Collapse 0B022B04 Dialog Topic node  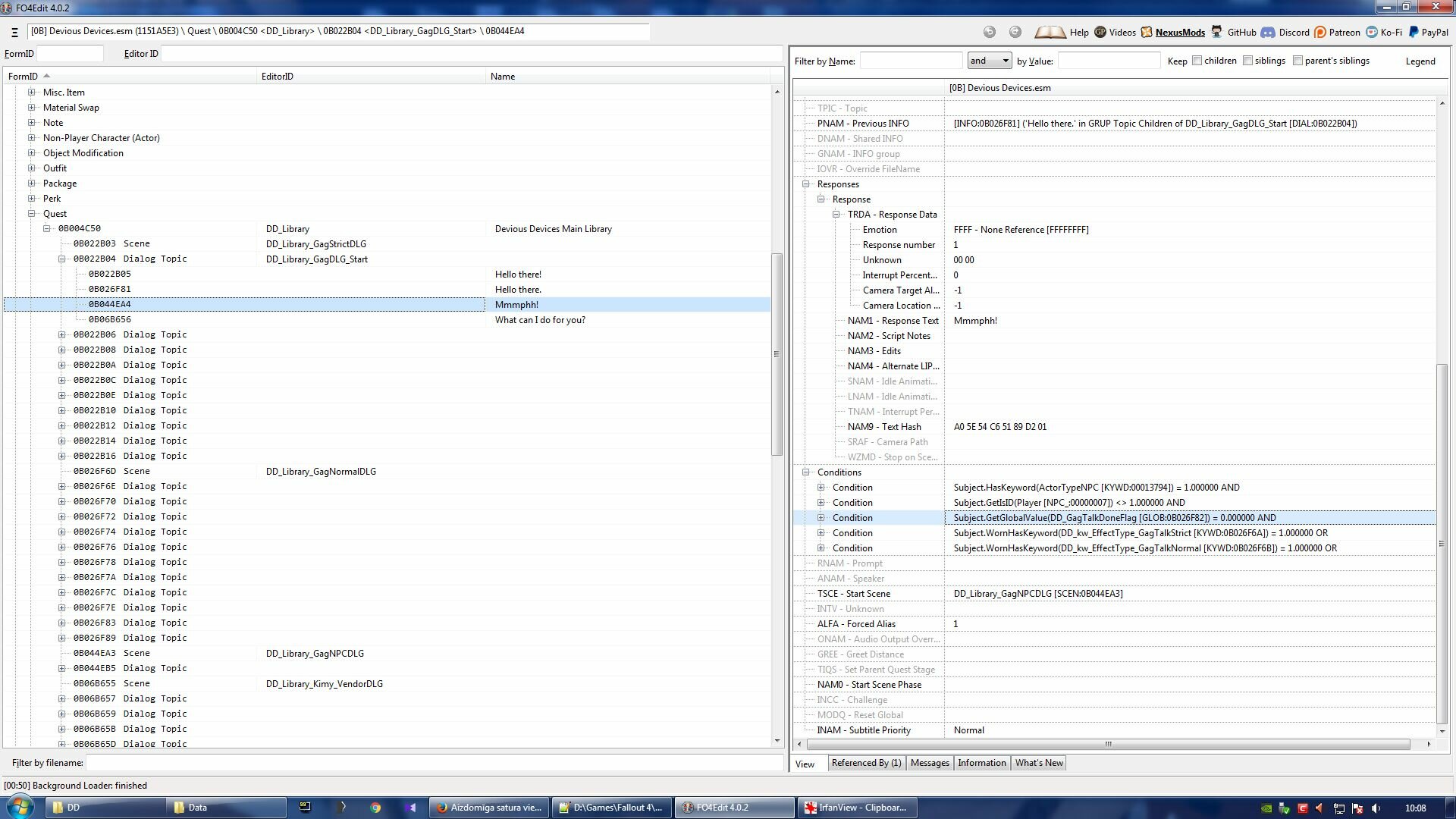click(62, 259)
